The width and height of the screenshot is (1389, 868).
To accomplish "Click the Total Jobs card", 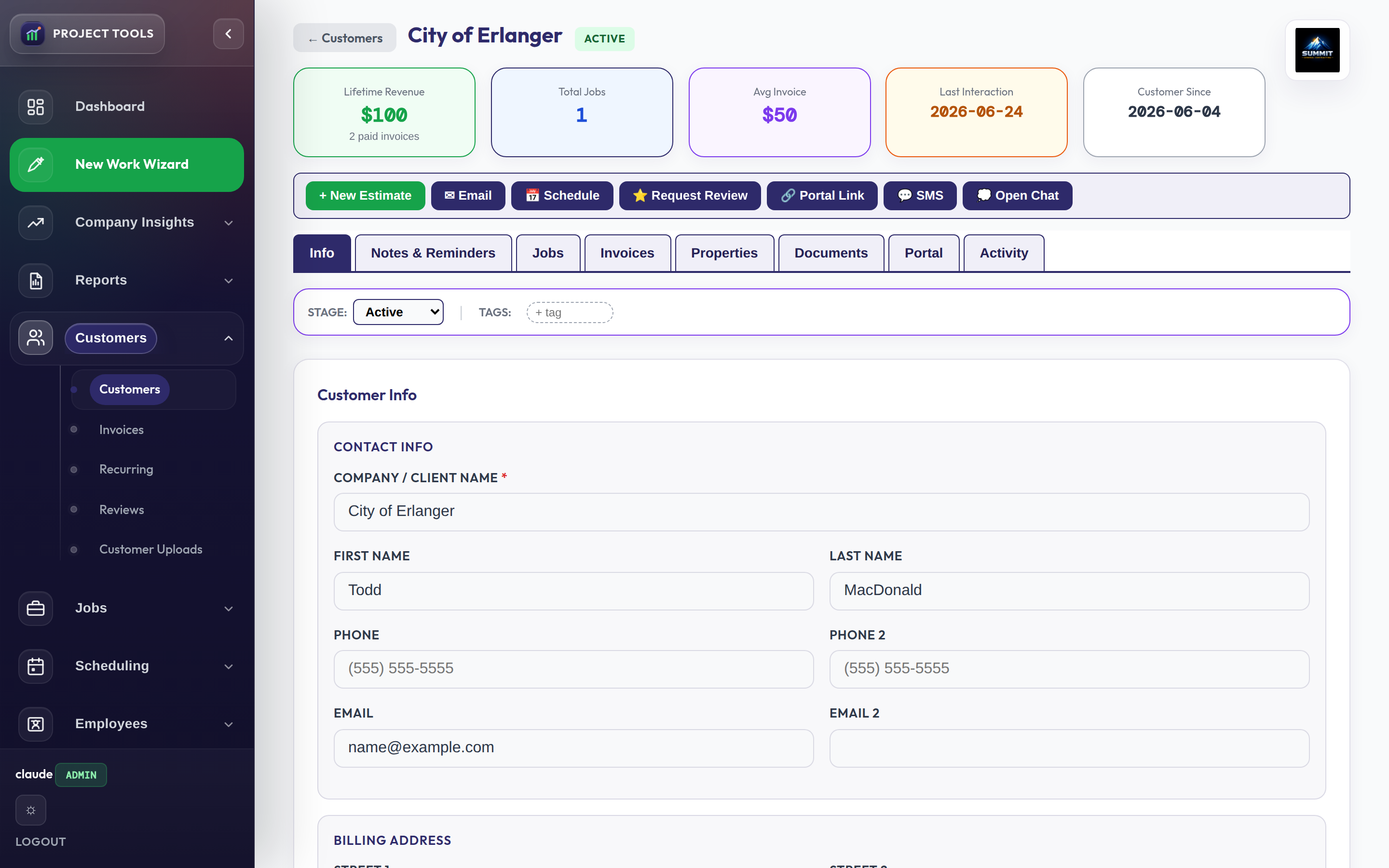I will click(x=582, y=112).
